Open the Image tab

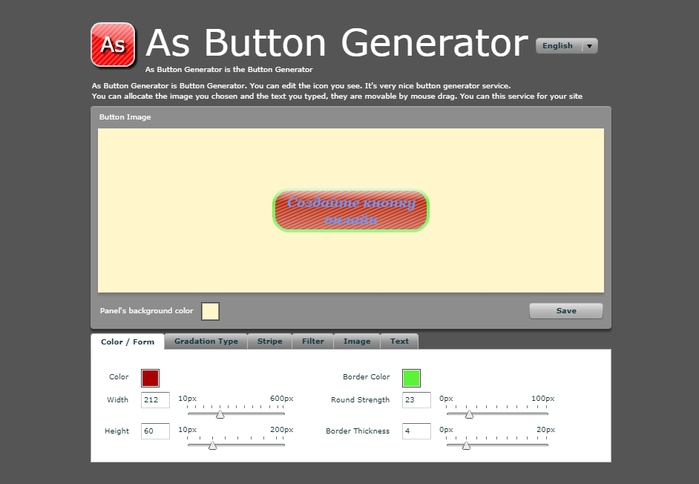(356, 341)
